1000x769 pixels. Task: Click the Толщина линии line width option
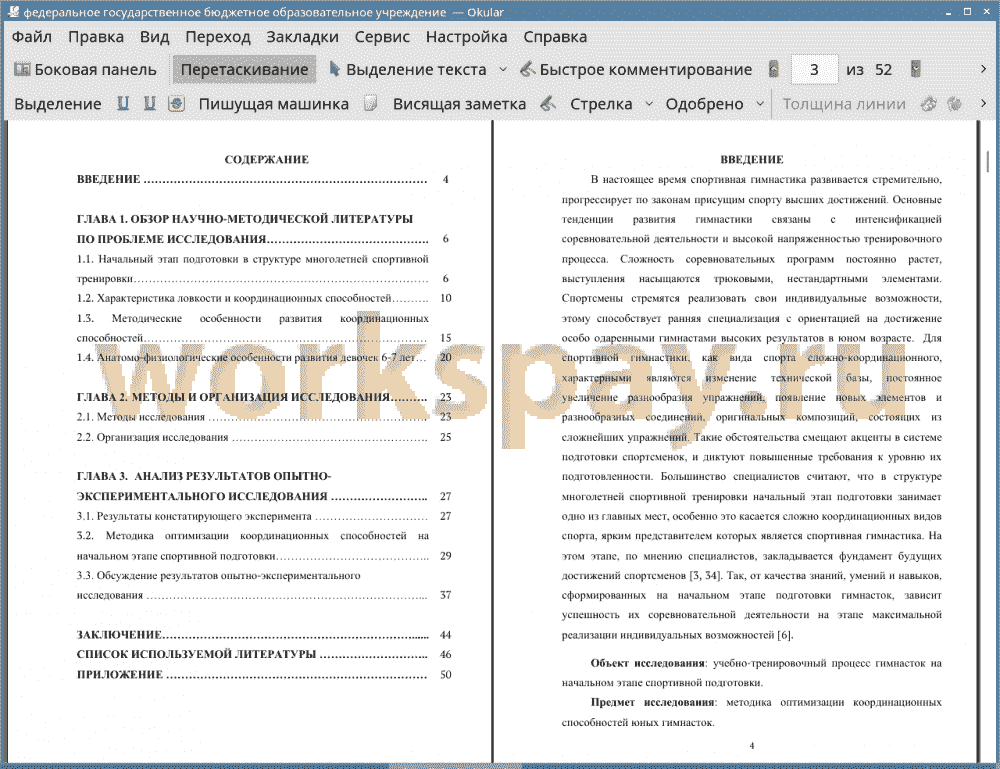[844, 104]
